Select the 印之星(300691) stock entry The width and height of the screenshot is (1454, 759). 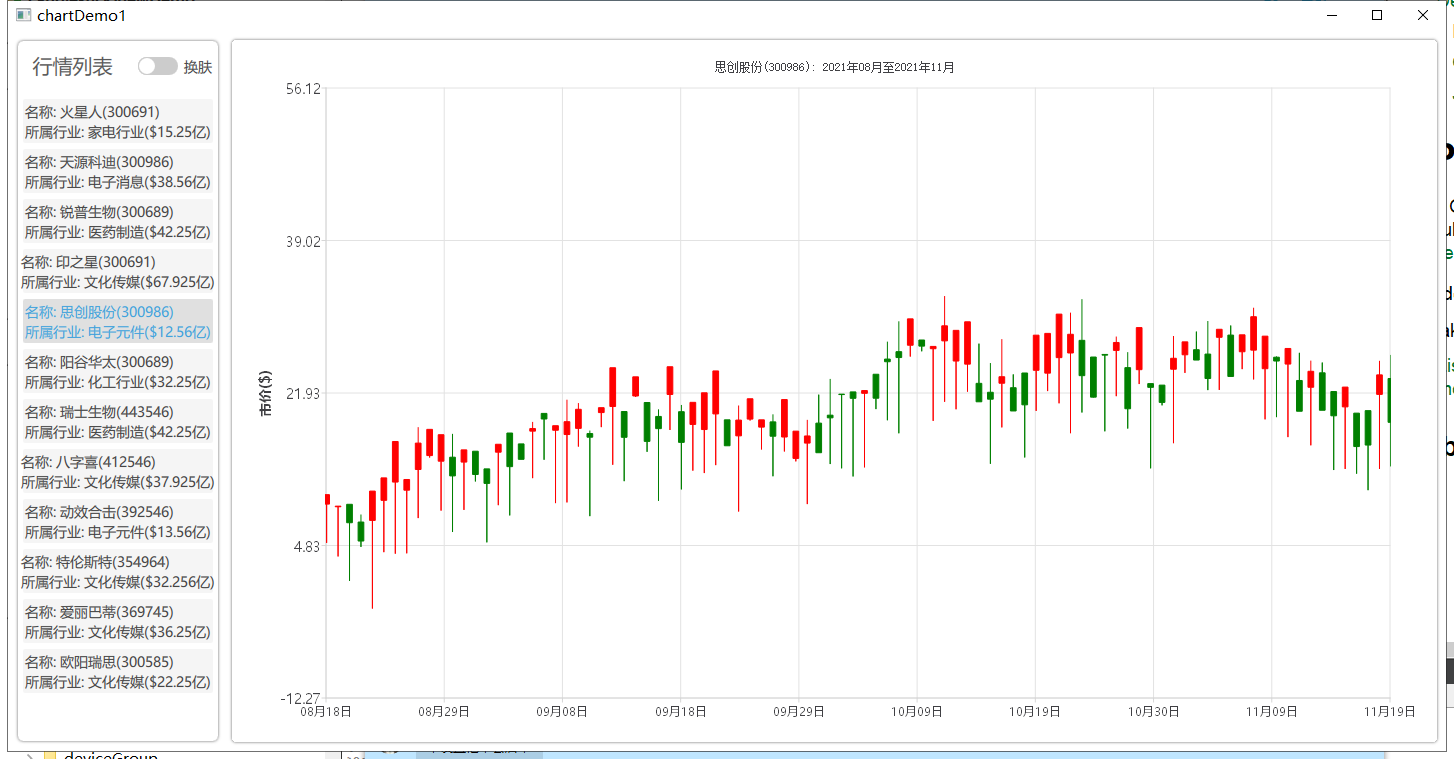tap(117, 271)
